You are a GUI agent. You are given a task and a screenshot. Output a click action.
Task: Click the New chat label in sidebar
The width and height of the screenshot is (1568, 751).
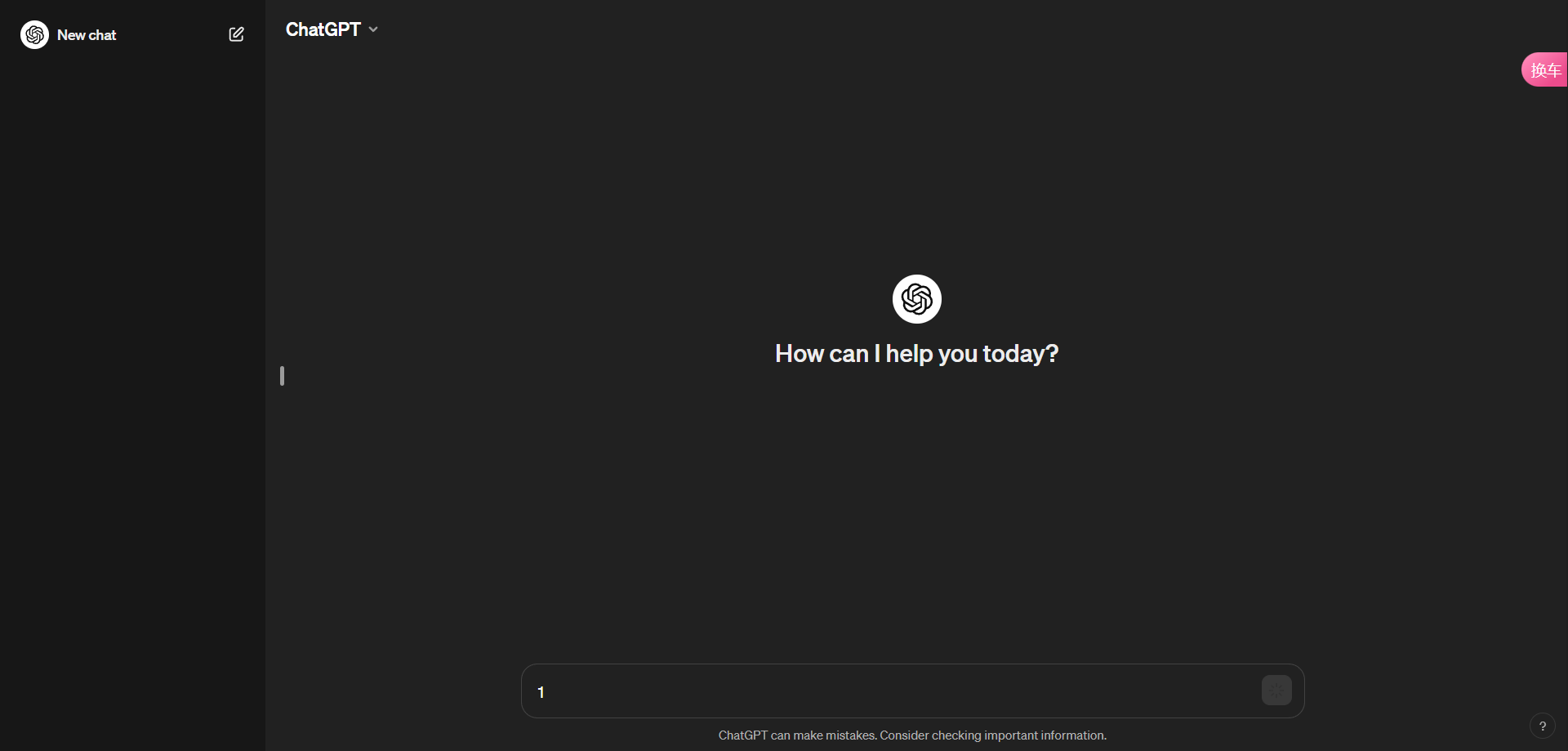tap(87, 35)
